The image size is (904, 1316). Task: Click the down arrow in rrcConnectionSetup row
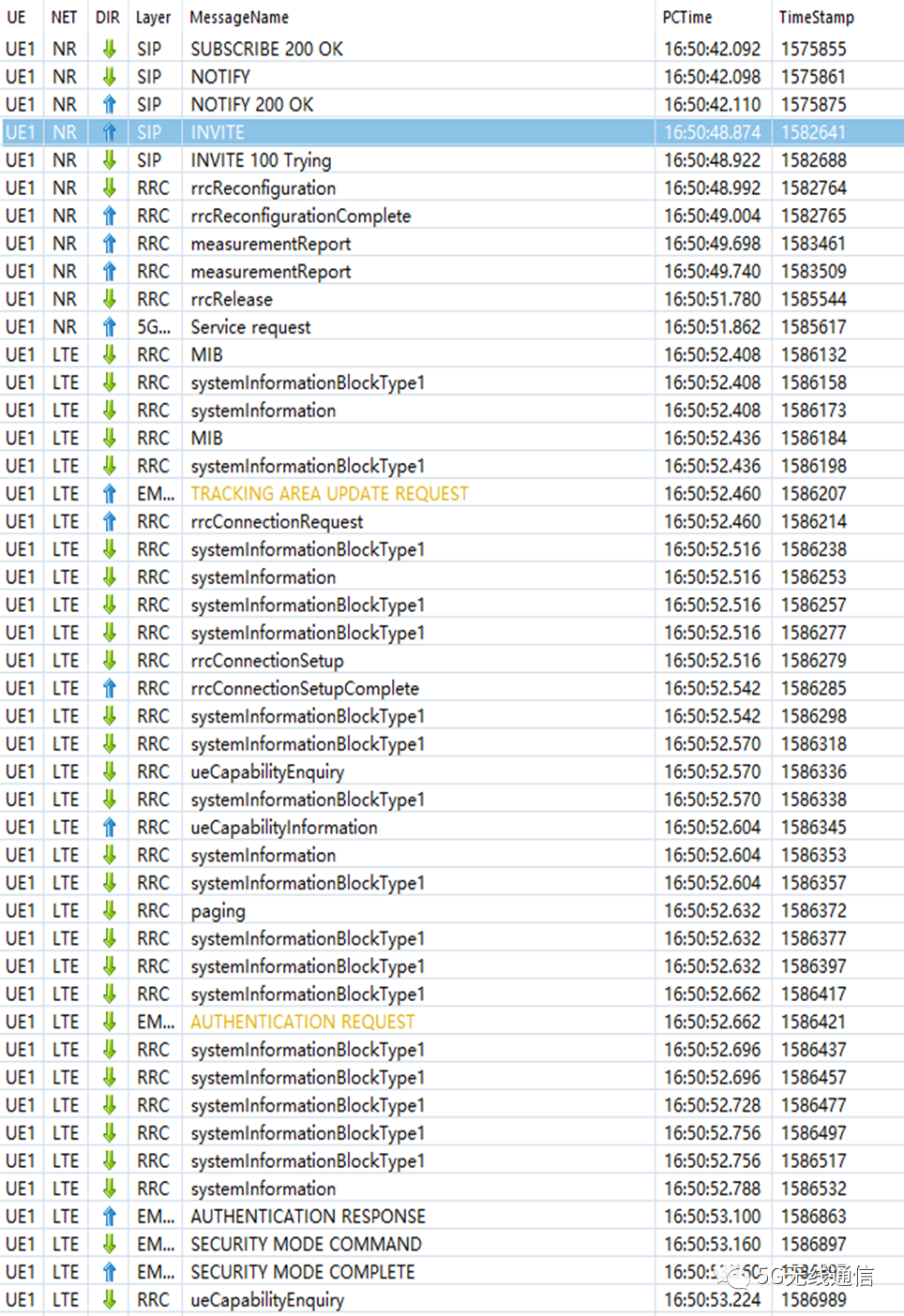[110, 661]
